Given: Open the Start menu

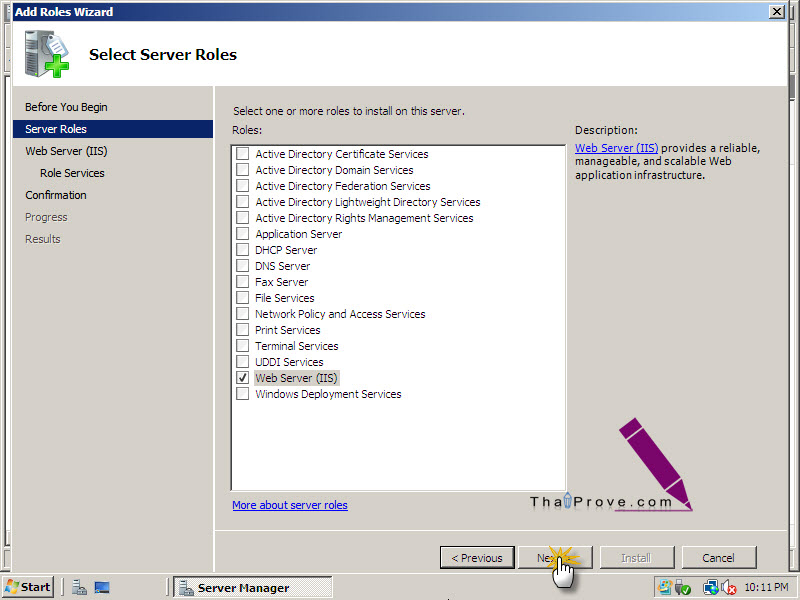Looking at the screenshot, I should pyautogui.click(x=28, y=587).
